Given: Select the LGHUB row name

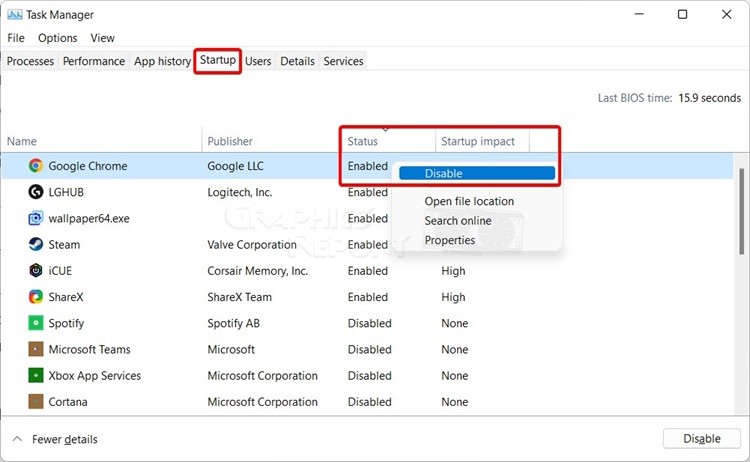Looking at the screenshot, I should [66, 192].
